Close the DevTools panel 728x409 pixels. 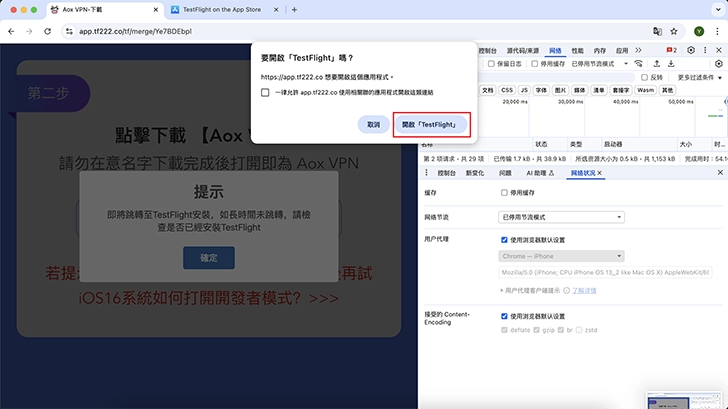[719, 50]
